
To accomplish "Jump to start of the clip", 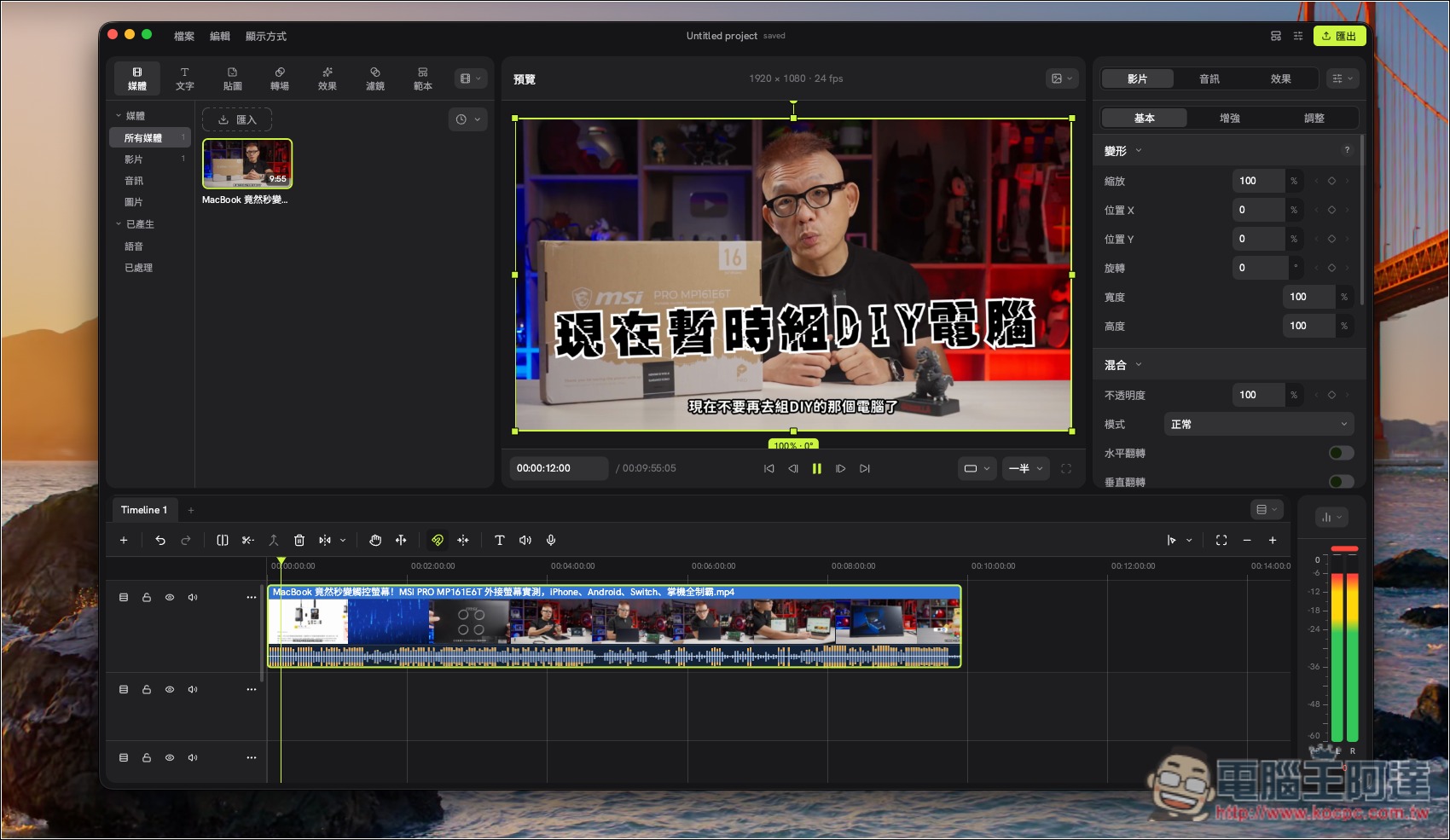I will (769, 468).
